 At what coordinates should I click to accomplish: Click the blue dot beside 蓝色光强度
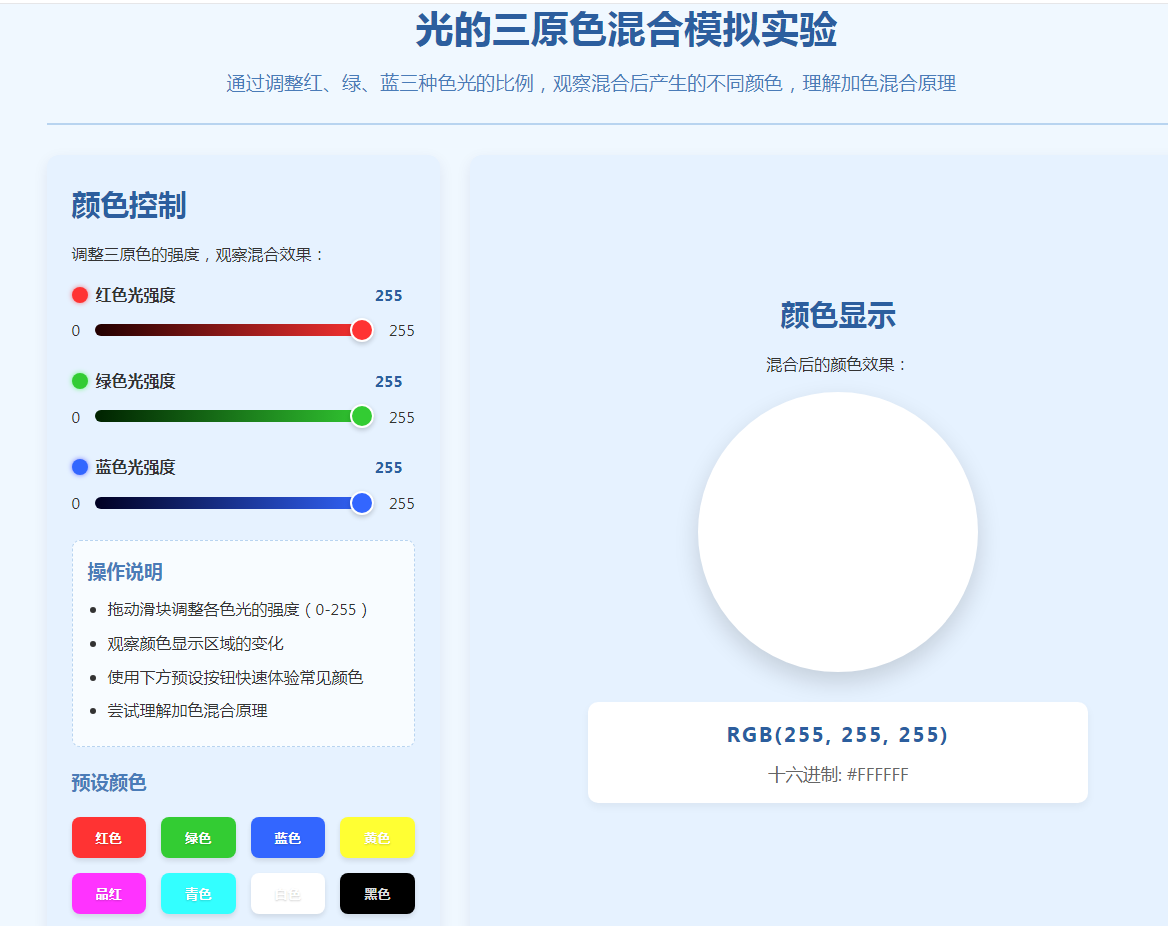[80, 467]
